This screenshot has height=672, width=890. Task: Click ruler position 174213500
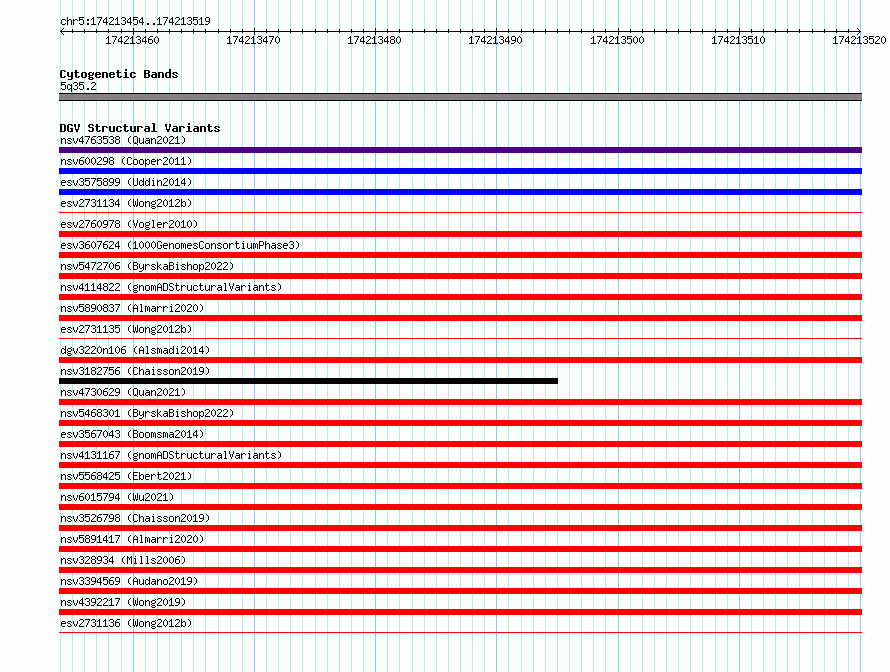pos(618,40)
